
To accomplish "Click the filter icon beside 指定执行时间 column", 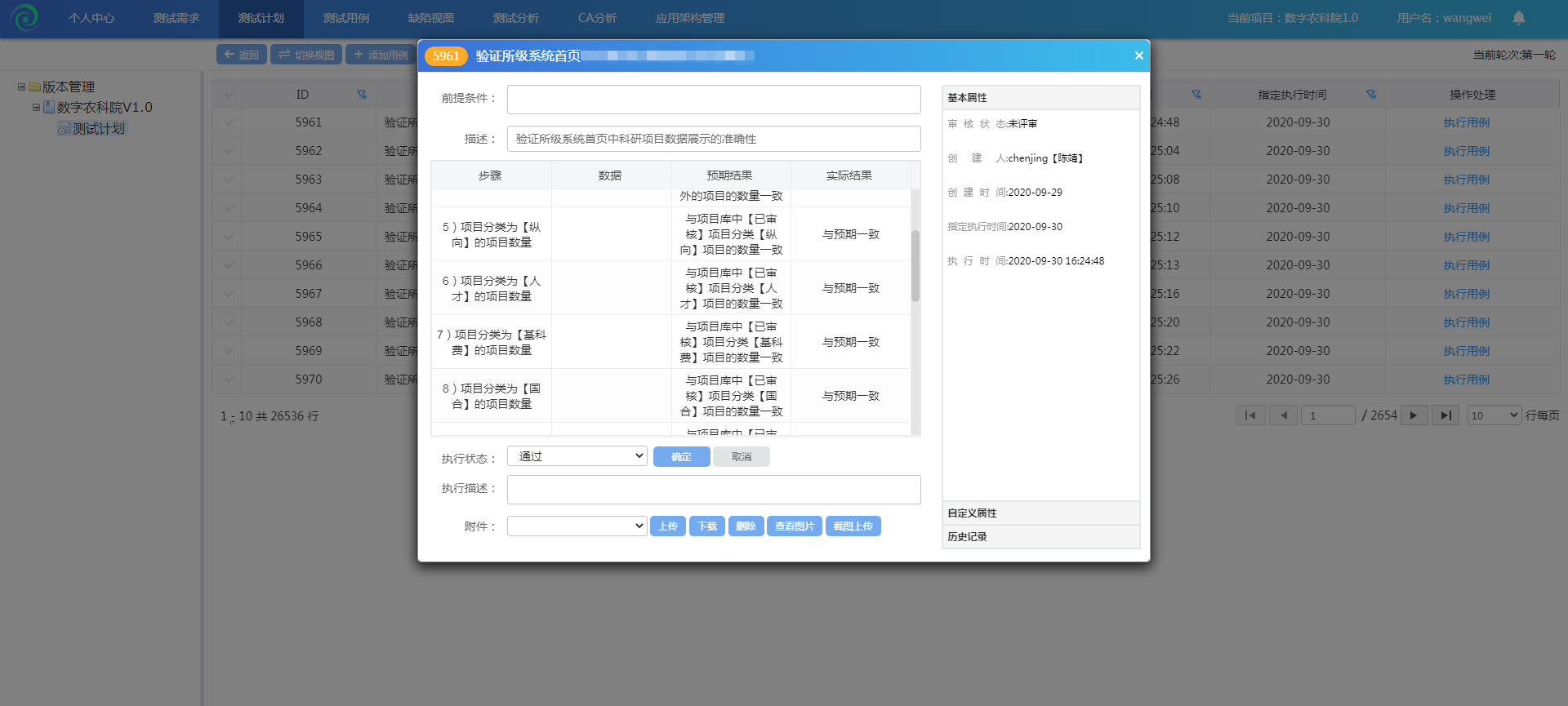I will pyautogui.click(x=1371, y=95).
